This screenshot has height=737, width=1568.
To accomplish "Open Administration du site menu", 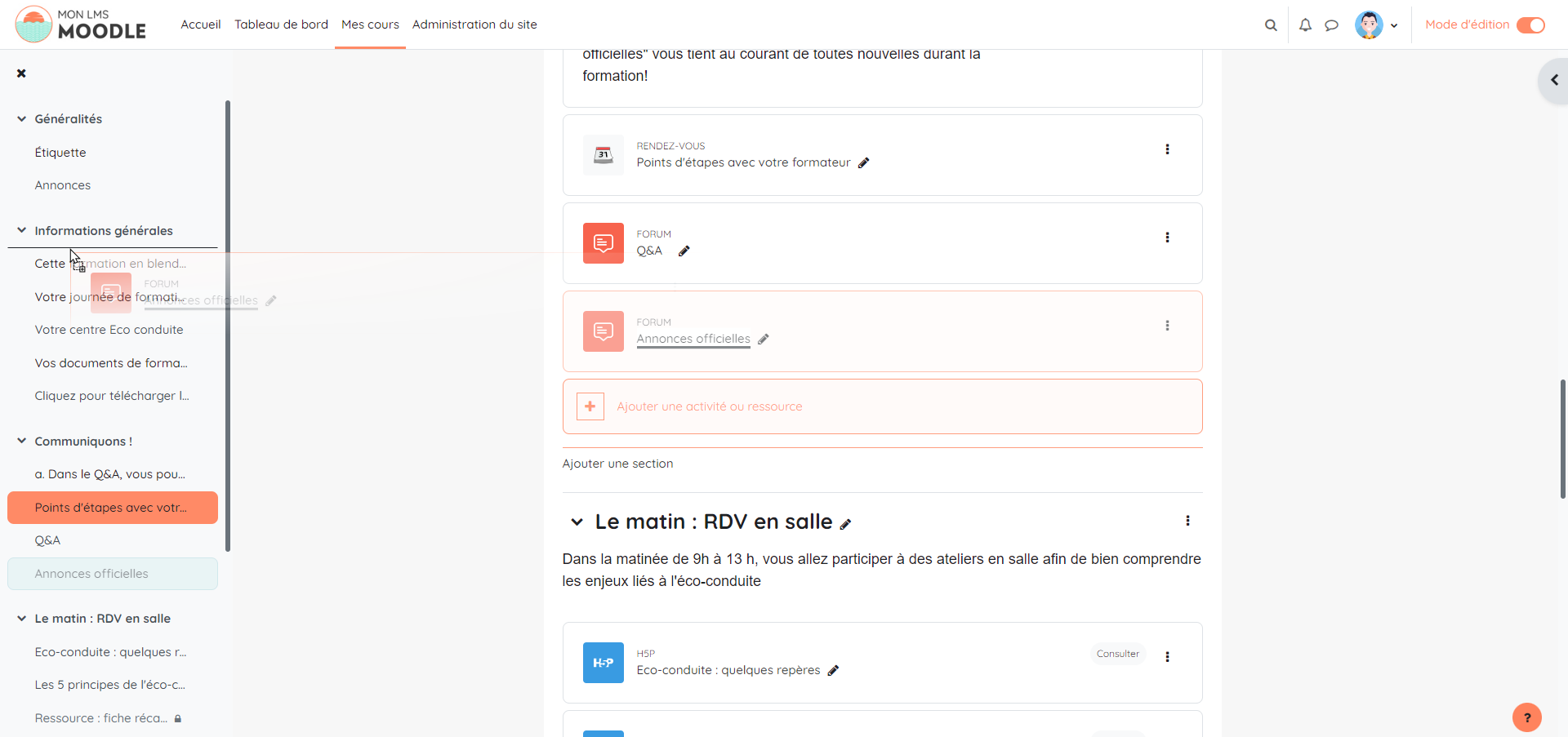I will point(474,24).
